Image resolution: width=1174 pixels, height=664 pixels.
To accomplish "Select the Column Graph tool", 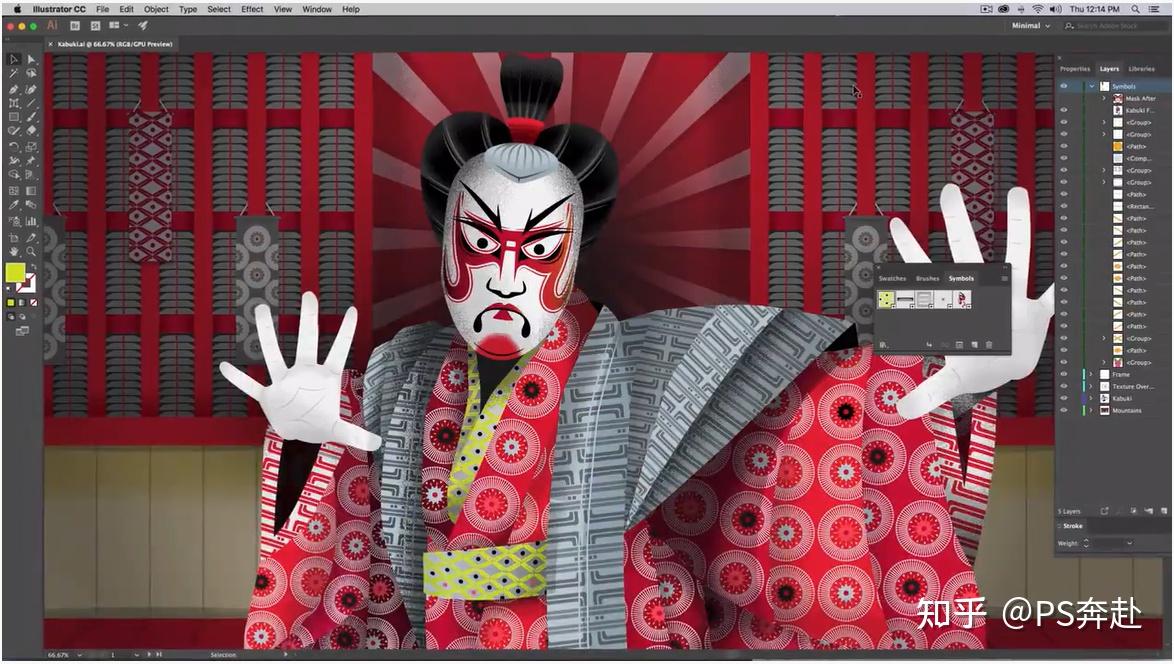I will tap(31, 221).
